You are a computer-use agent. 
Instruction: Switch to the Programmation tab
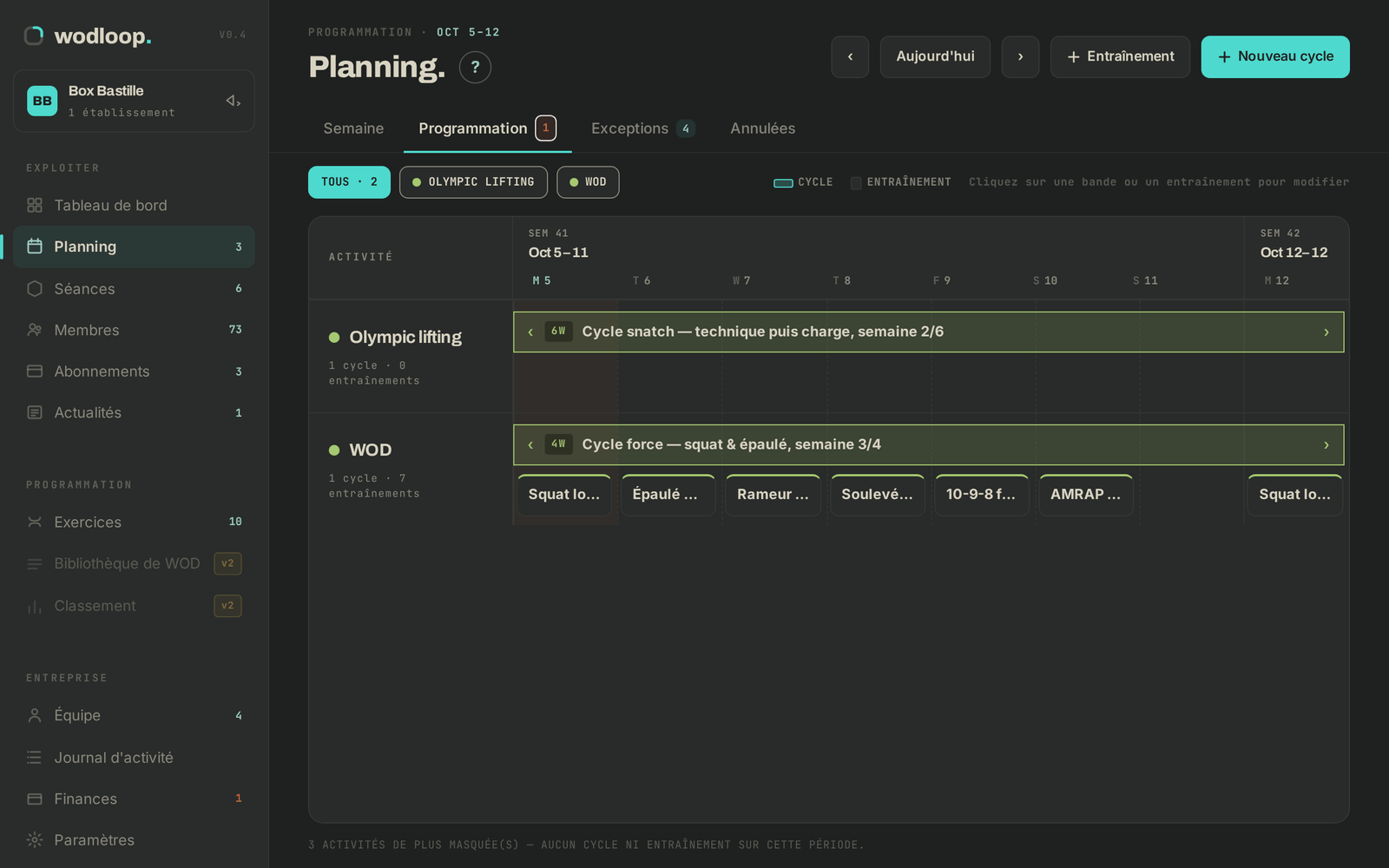[x=487, y=128]
